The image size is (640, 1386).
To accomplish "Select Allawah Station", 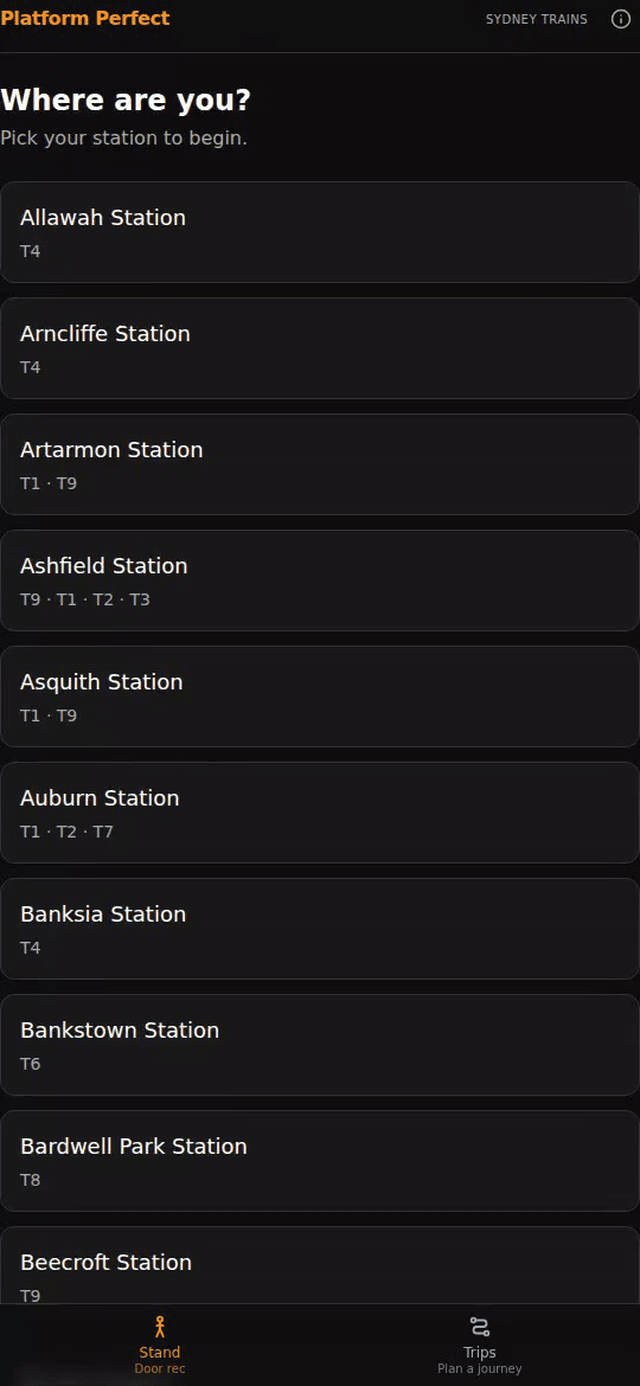I will [320, 232].
